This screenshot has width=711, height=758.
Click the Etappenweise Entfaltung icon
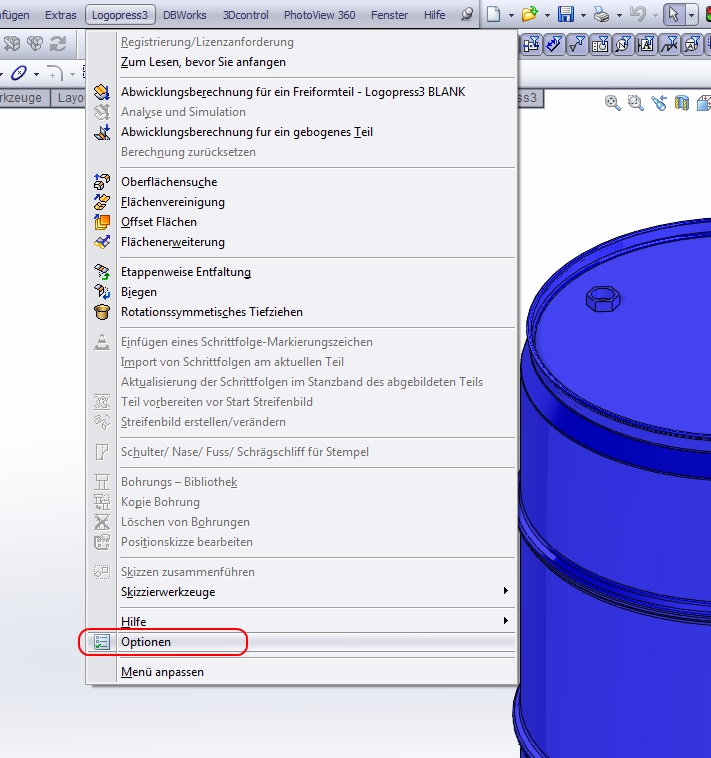(102, 272)
